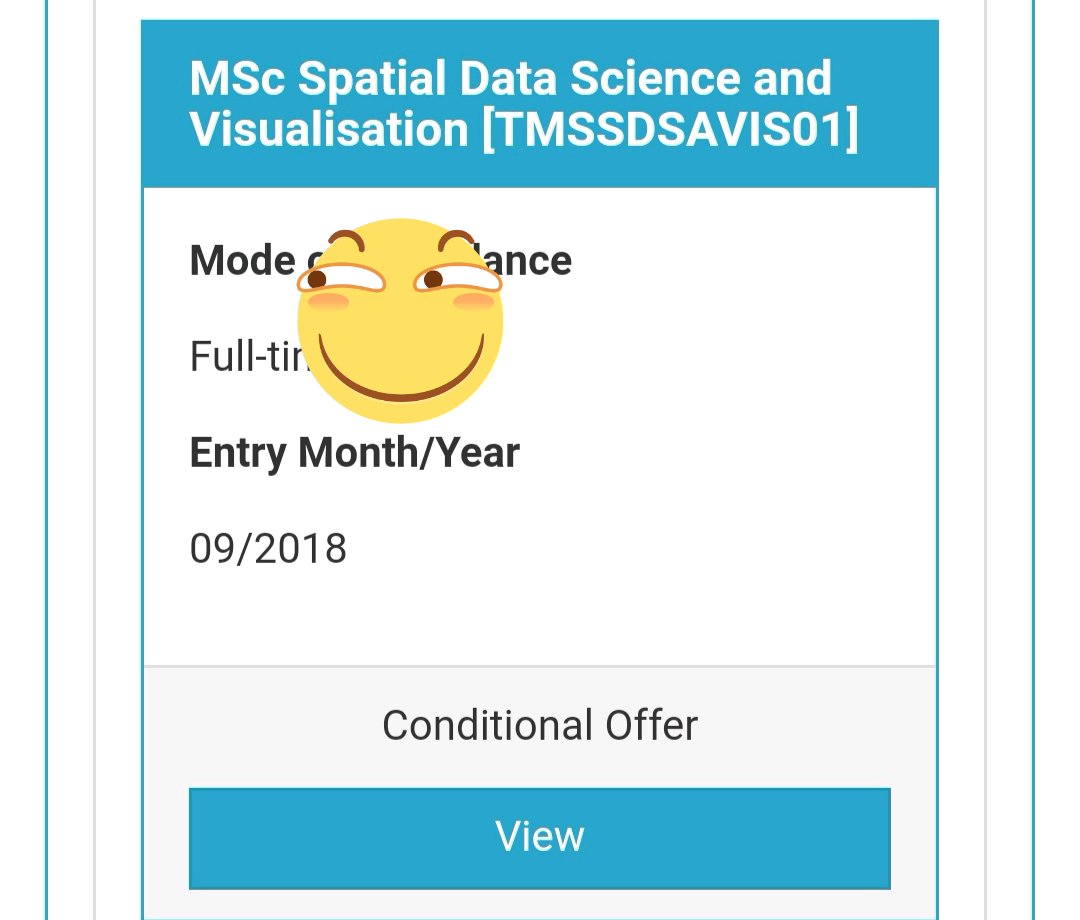Screen dimensions: 1080x920
Task: Click the emoji's left pink blush
Action: tap(330, 301)
